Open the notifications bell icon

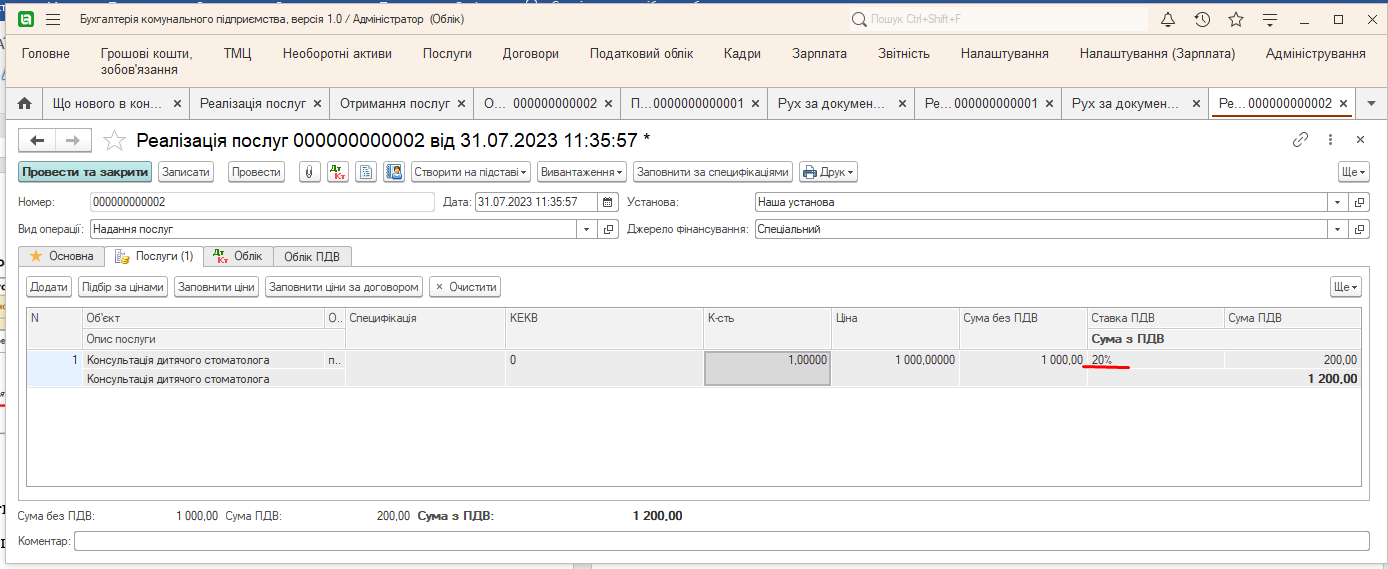point(1167,20)
